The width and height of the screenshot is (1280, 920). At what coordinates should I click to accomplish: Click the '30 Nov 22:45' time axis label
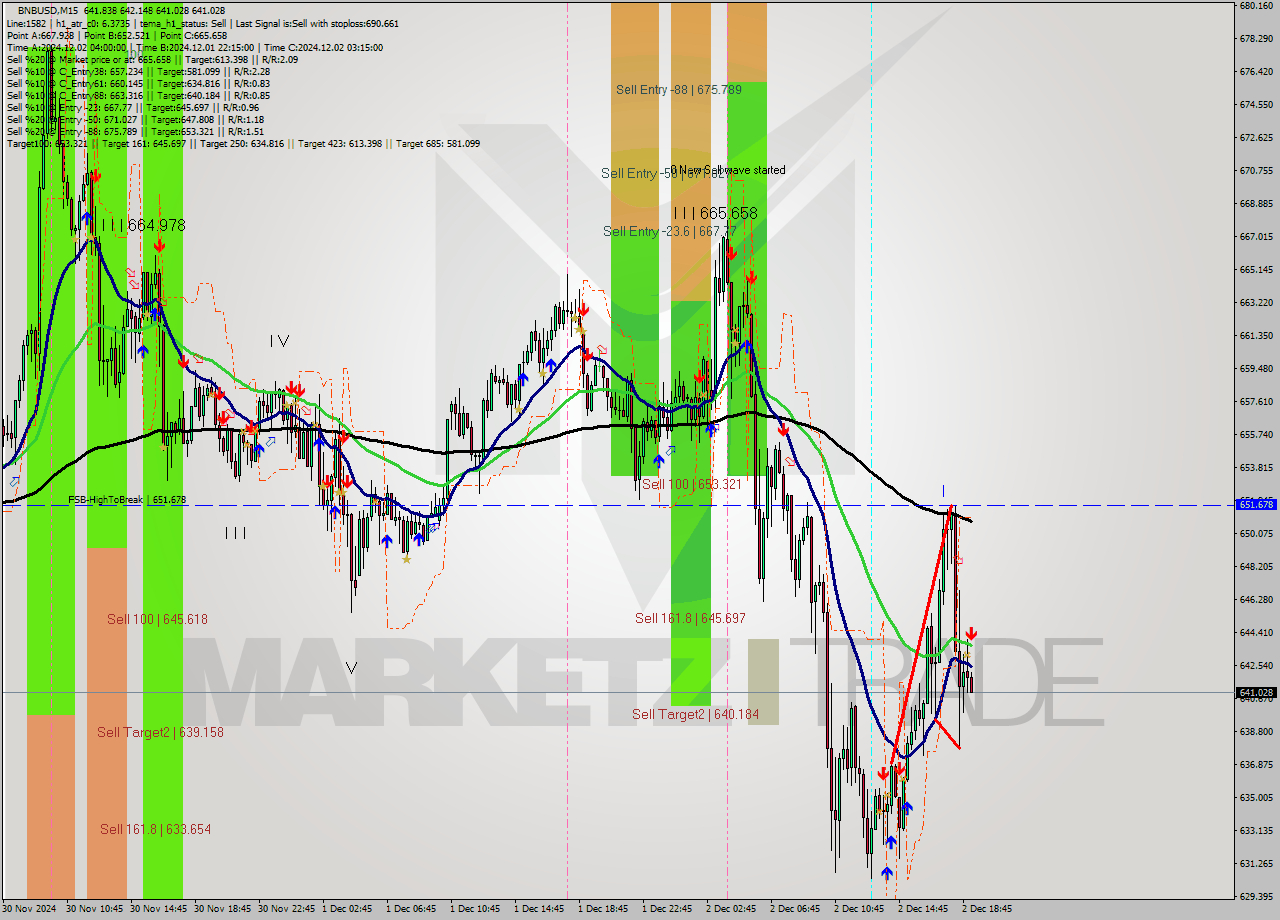(x=286, y=909)
